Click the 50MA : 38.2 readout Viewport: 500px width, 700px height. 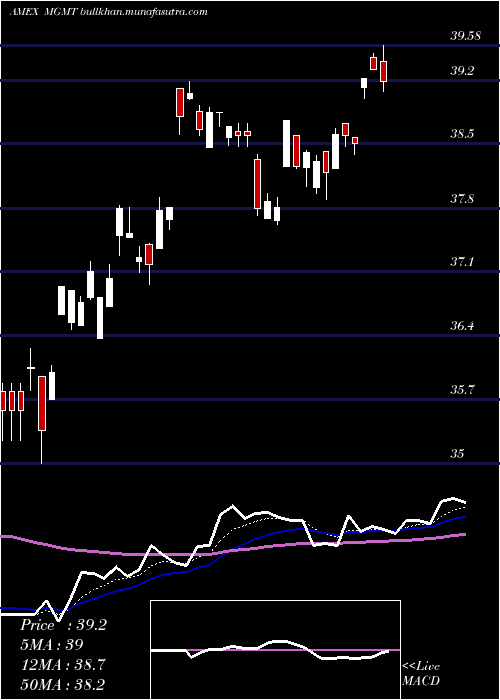pos(62,684)
